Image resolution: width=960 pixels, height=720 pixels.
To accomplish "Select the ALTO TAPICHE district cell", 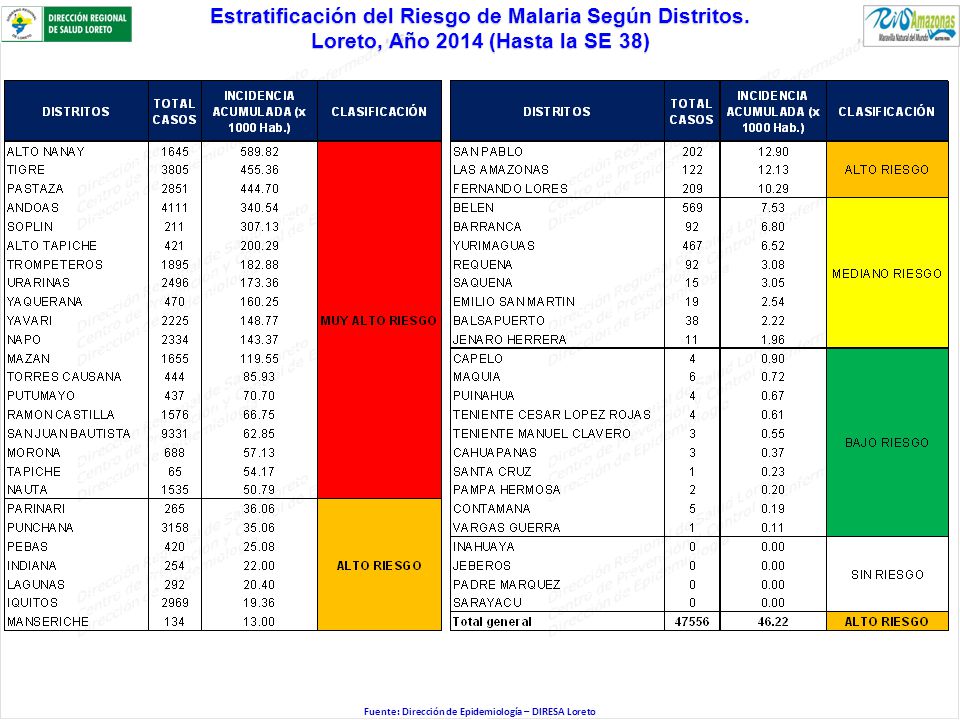I will tap(77, 246).
